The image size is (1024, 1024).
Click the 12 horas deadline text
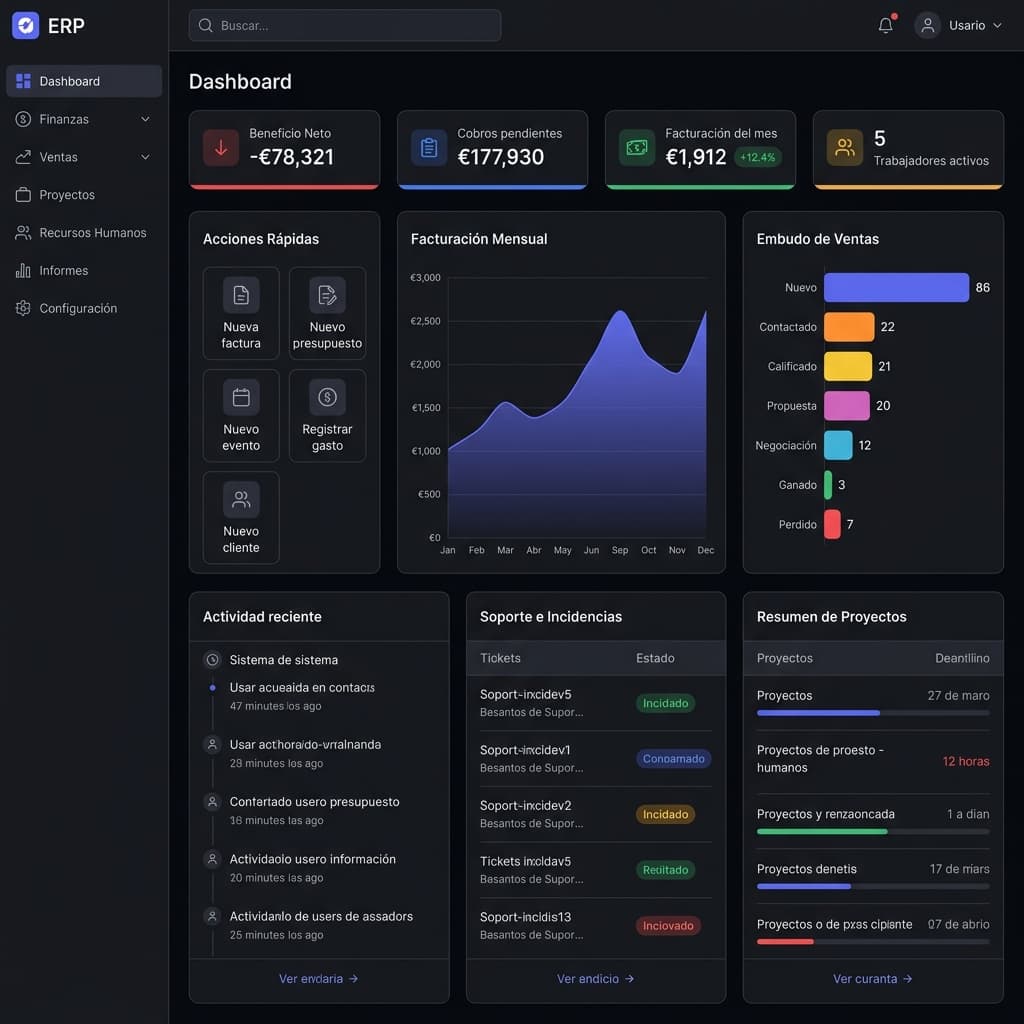966,761
